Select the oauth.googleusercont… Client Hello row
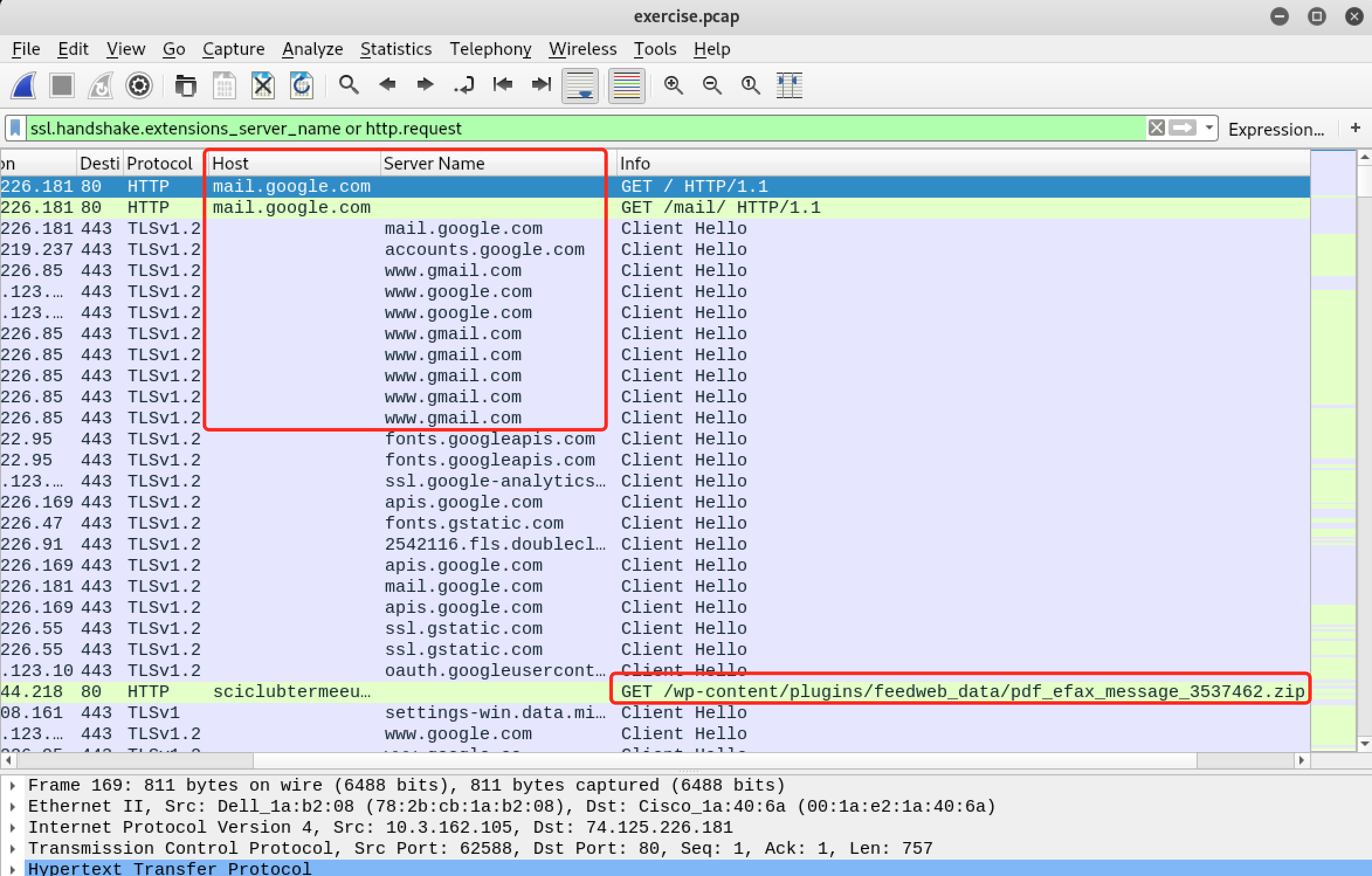The width and height of the screenshot is (1372, 876). [x=655, y=671]
